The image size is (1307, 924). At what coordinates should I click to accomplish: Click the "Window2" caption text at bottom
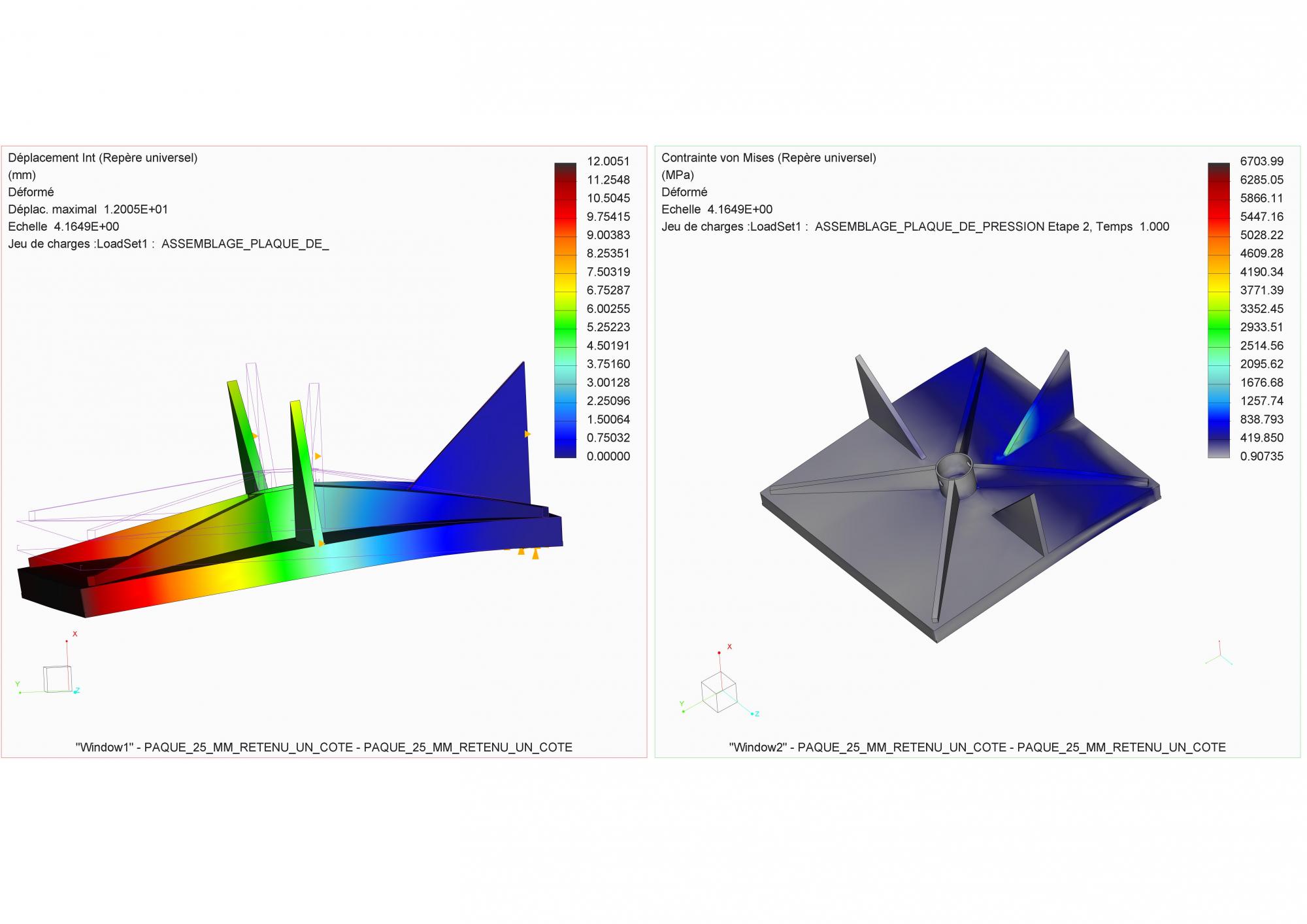tap(977, 747)
